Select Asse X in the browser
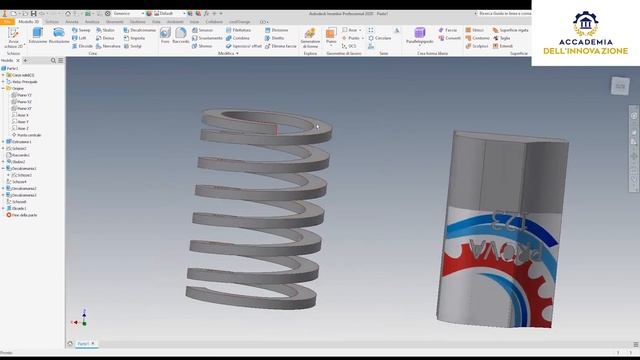 (20, 115)
